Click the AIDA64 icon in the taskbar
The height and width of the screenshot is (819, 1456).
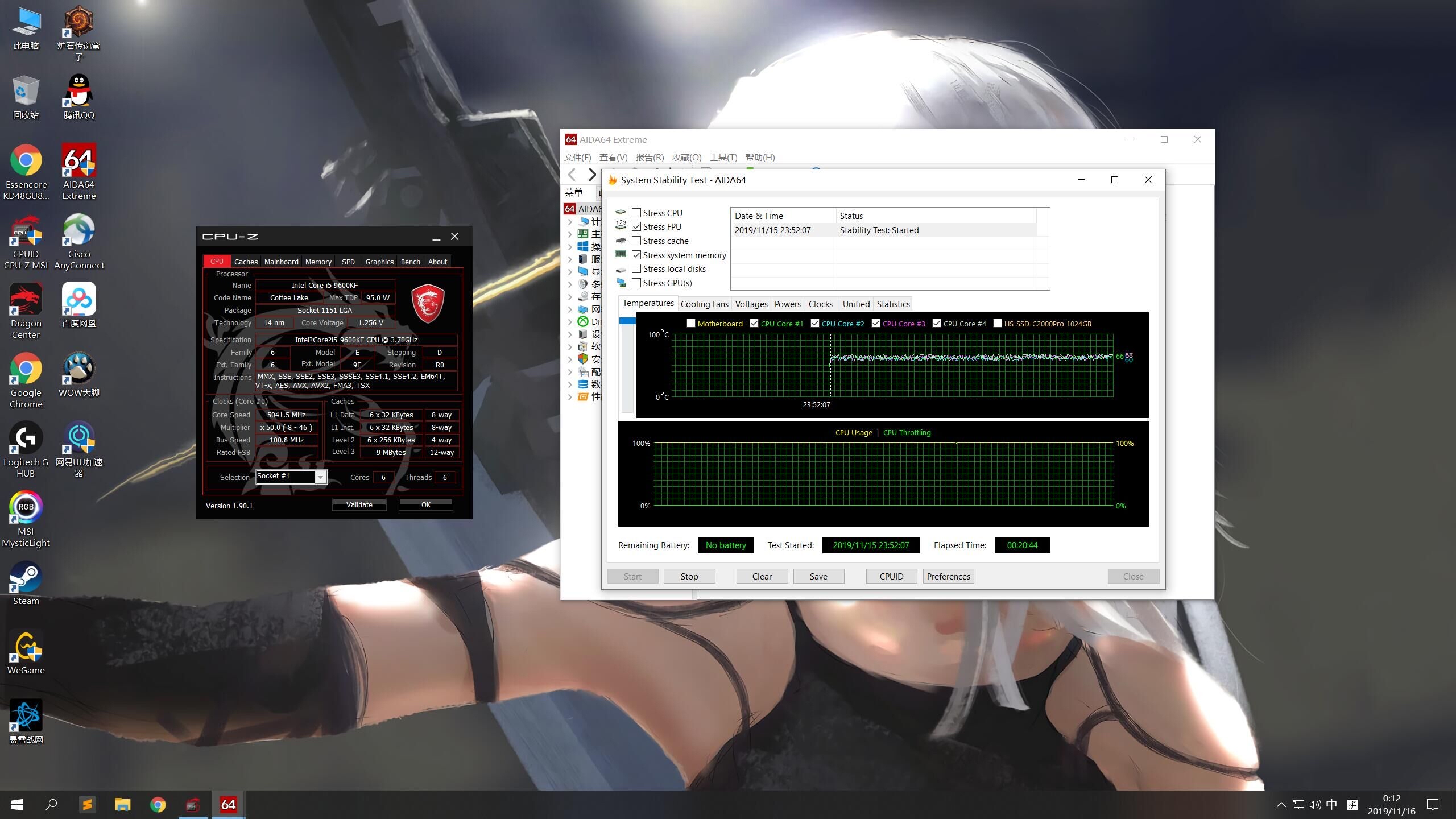click(228, 804)
